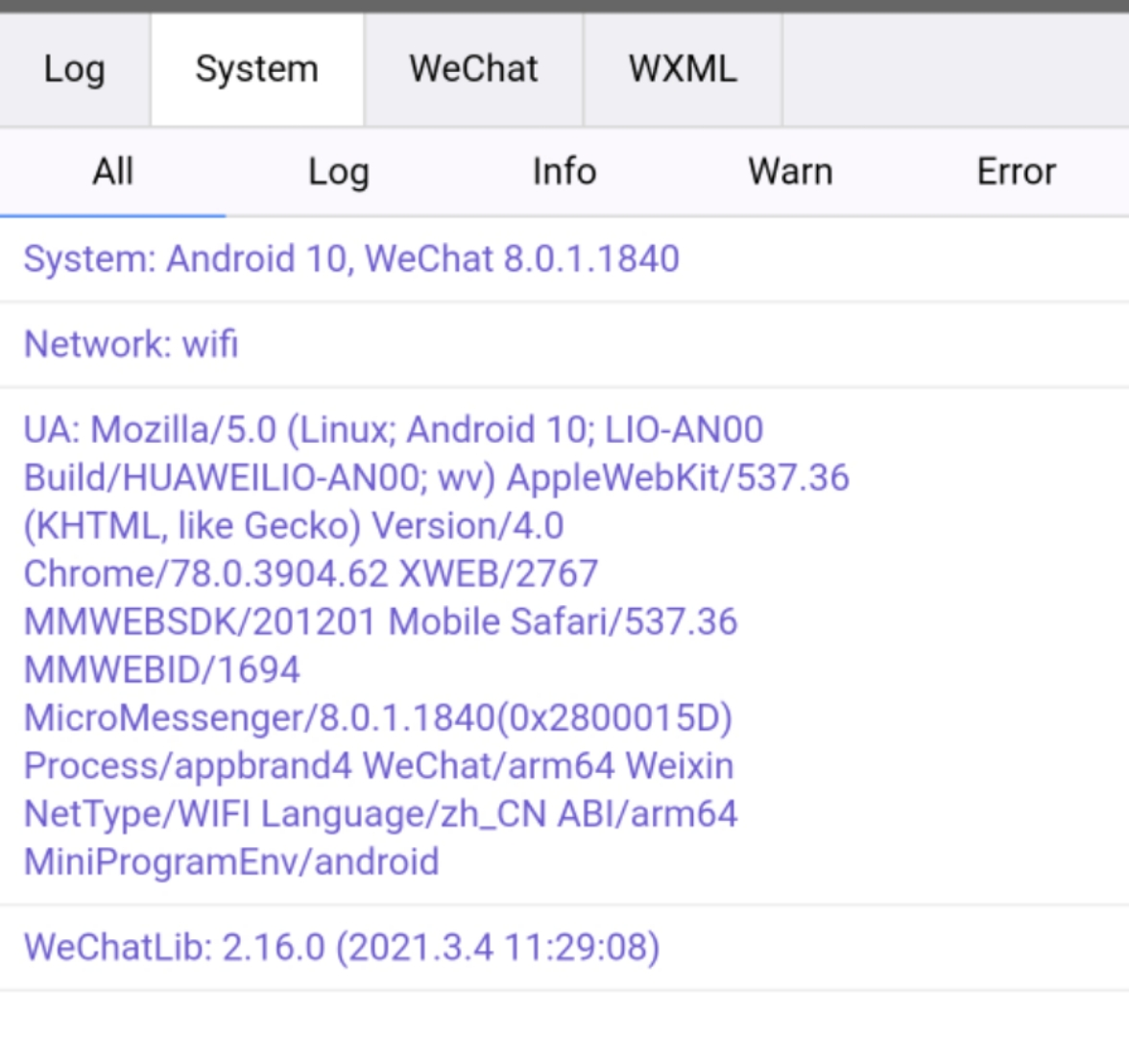Screen dimensions: 1129x1064
Task: Click the 'System: Android 10, WeChat 8.0.1.1840' entry
Action: click(x=564, y=259)
